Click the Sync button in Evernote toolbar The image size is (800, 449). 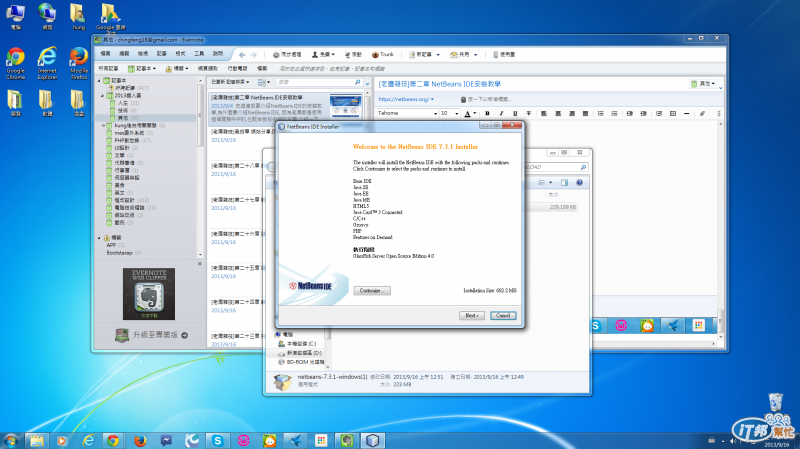287,55
